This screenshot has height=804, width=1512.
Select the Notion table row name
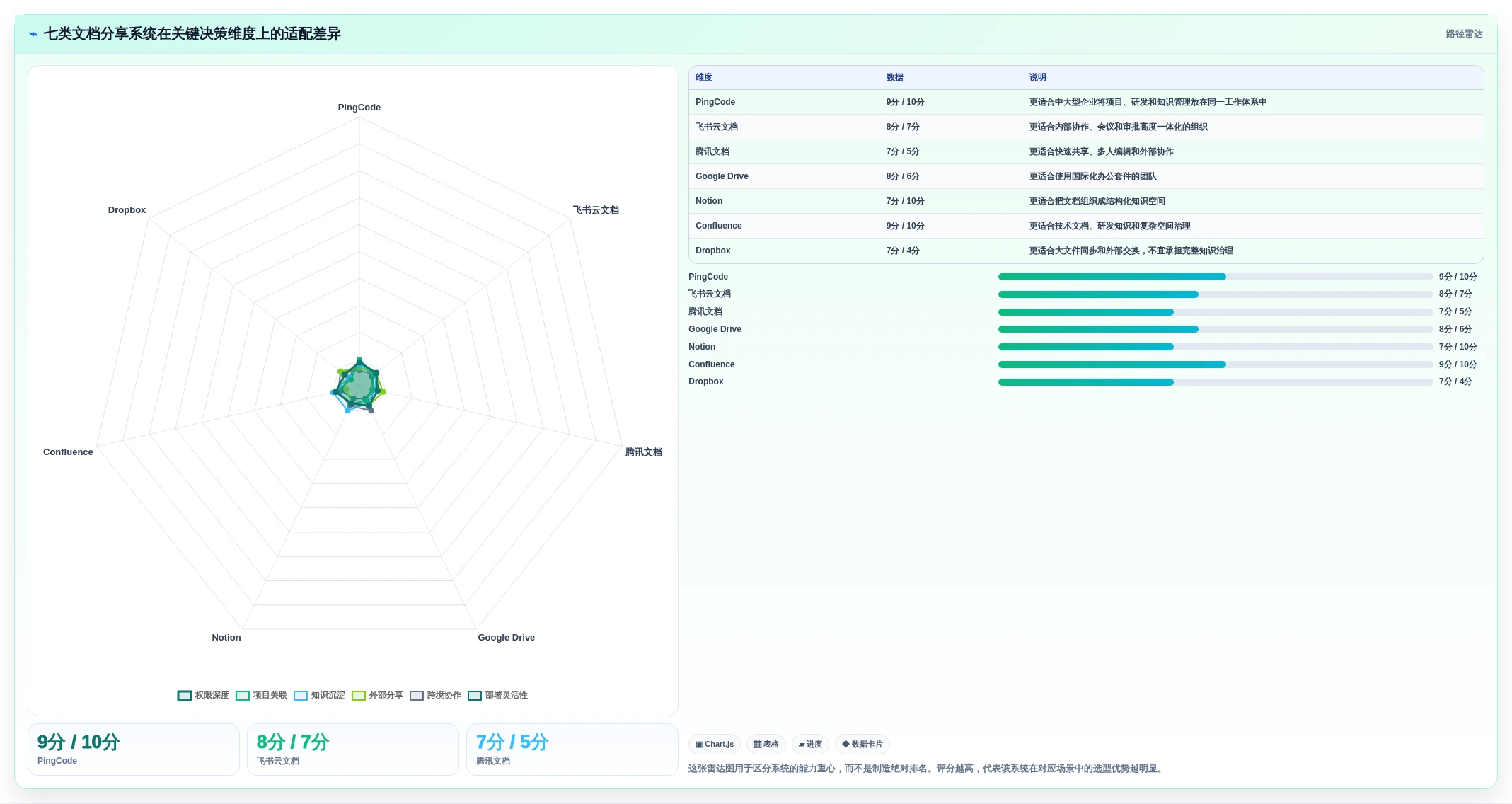click(x=709, y=201)
